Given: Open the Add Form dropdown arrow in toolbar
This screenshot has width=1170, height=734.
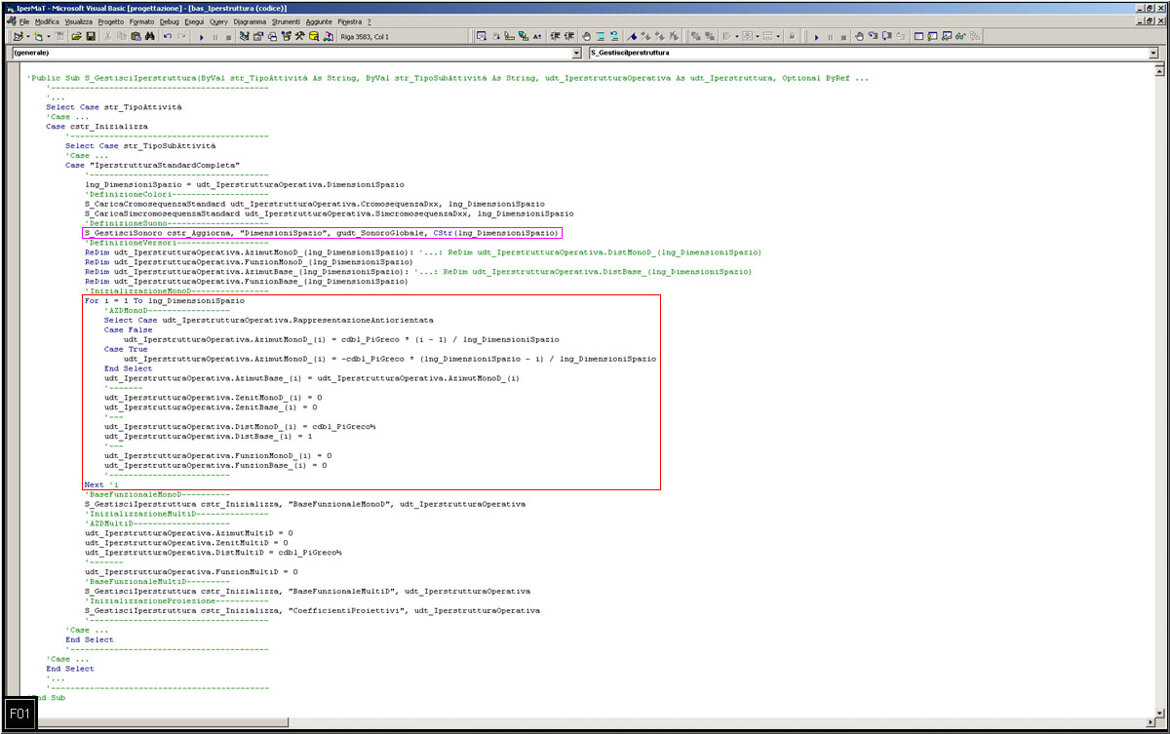Looking at the screenshot, I should [x=48, y=37].
